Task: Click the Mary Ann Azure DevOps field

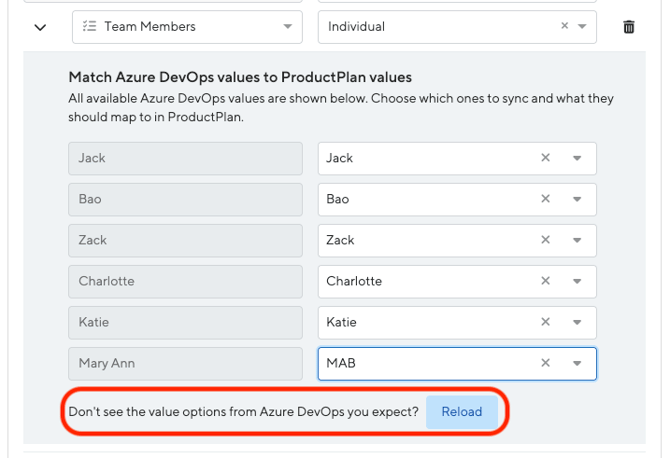Action: 185,363
